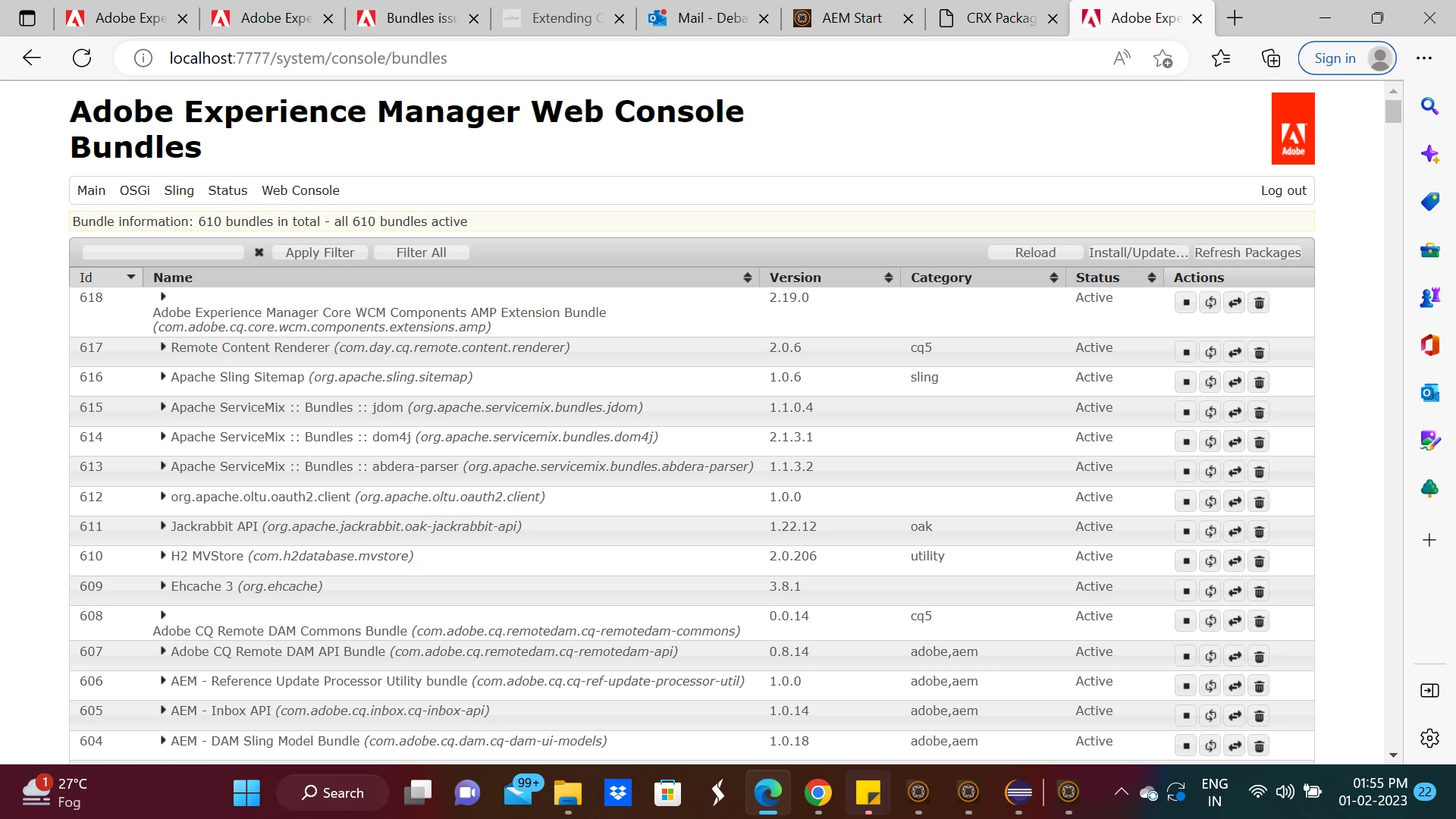Uninstall bundle 615 with its trash icon

(1259, 413)
